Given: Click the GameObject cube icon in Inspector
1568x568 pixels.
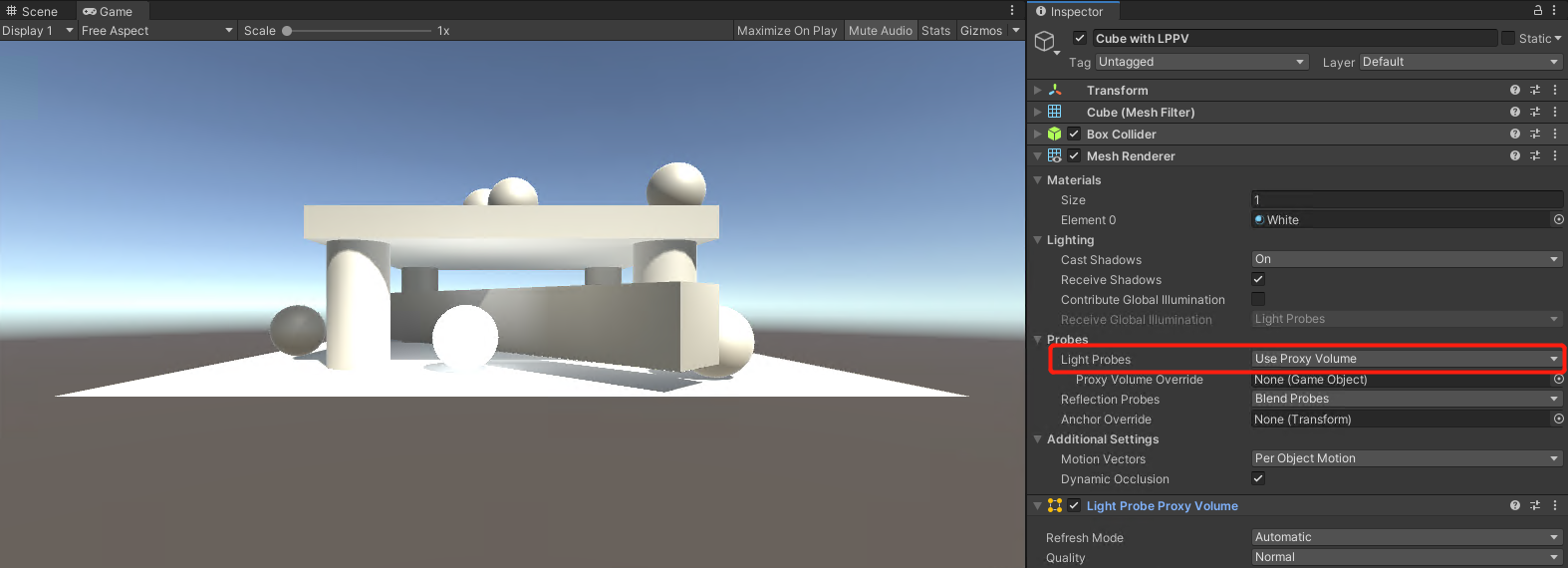Looking at the screenshot, I should [1044, 41].
